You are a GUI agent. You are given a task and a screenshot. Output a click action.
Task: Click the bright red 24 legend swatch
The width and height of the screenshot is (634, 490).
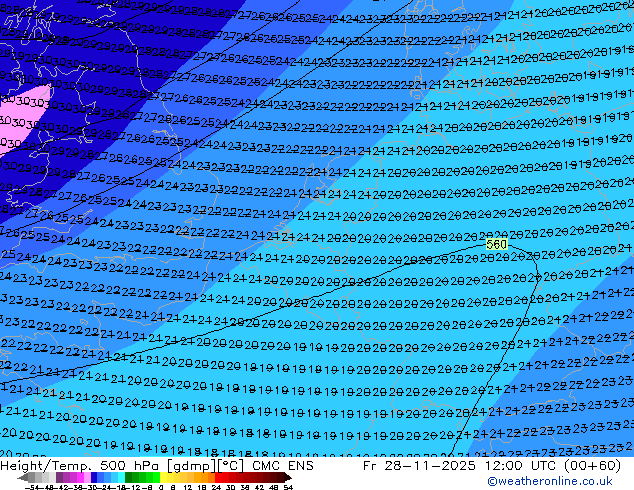coord(218,477)
